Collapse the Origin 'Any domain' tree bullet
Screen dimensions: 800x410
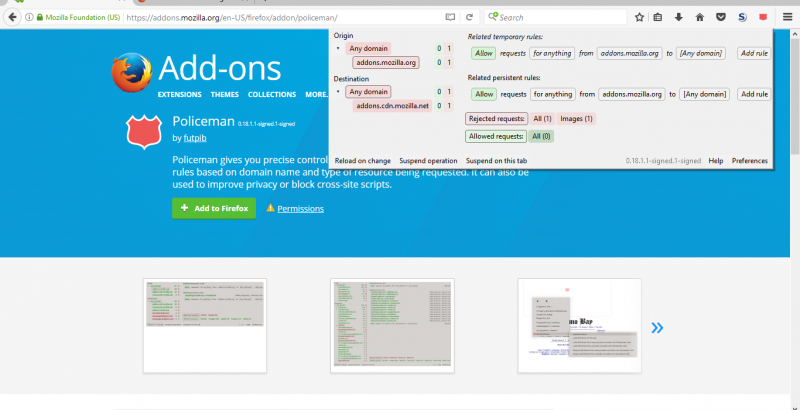338,49
